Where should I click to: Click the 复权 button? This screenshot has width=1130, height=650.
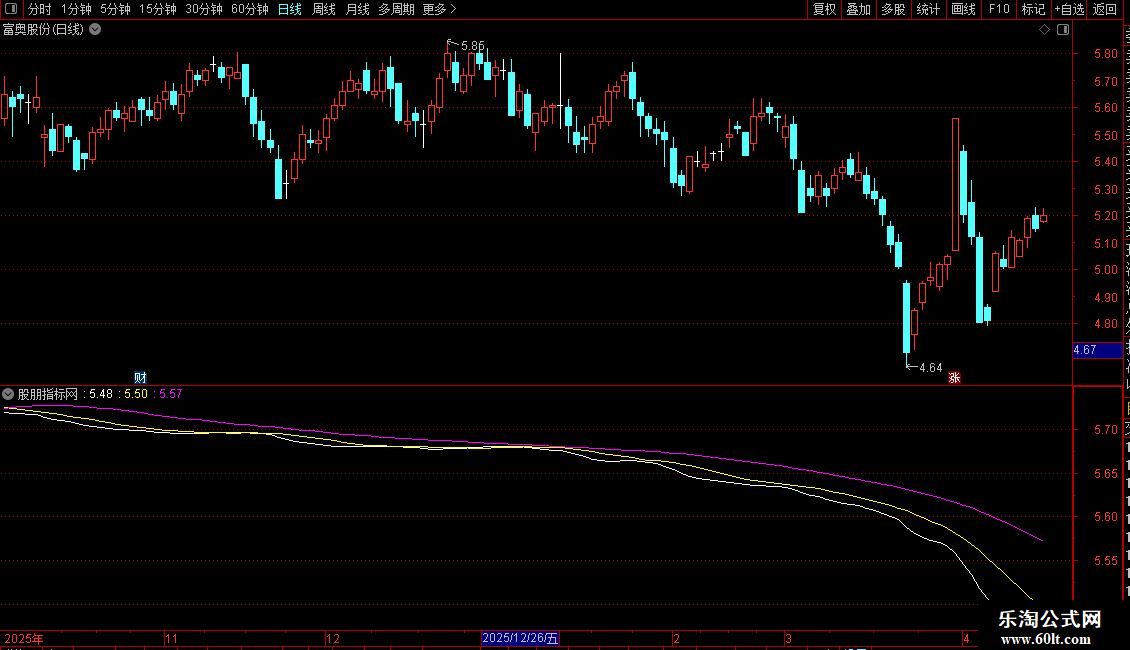tap(824, 9)
